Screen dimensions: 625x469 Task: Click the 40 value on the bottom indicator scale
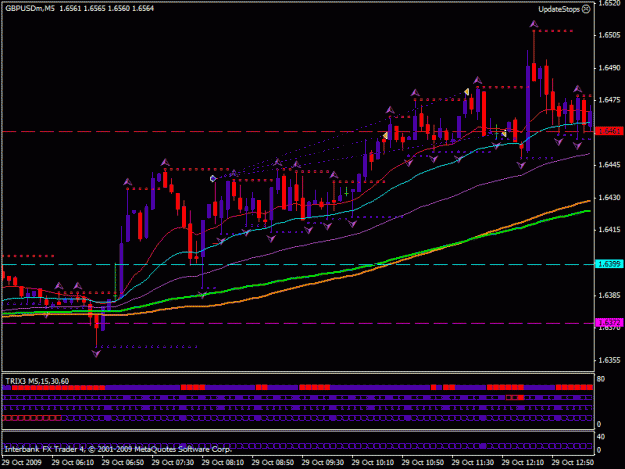(601, 436)
